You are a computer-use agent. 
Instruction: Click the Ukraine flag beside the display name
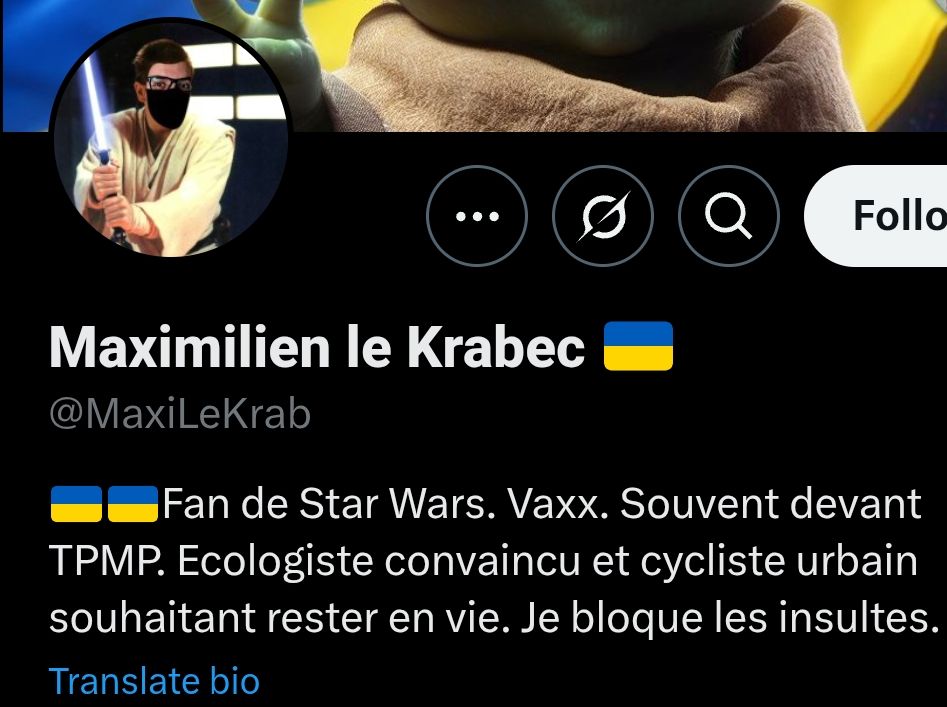(x=638, y=346)
